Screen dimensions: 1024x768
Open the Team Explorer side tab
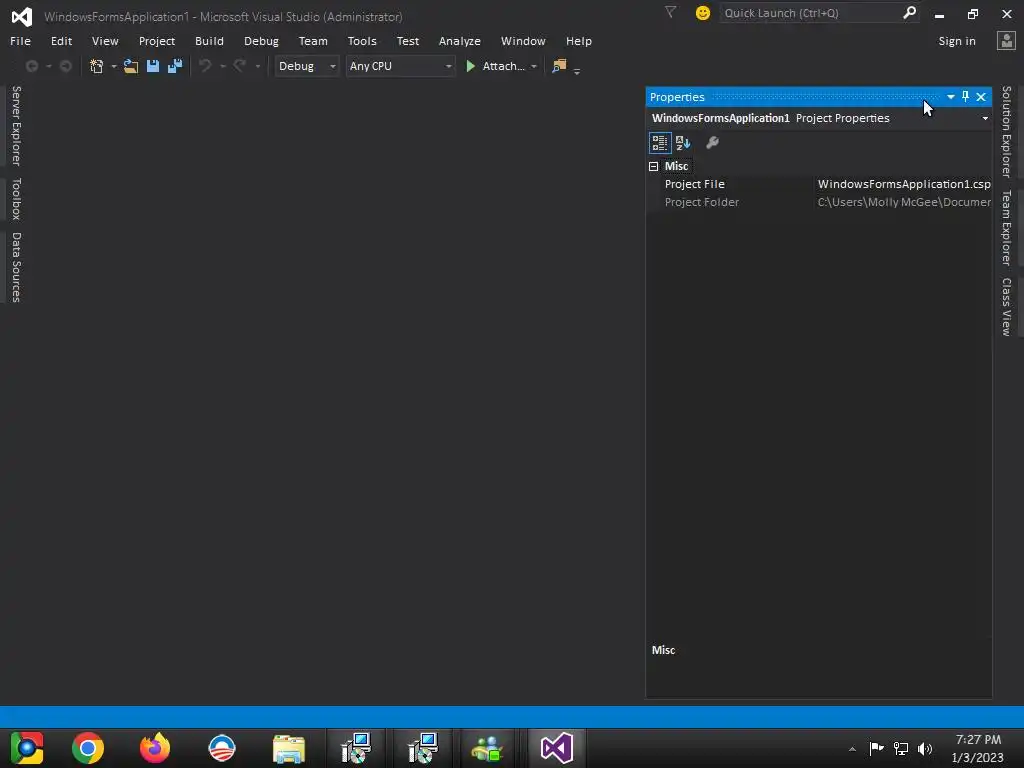[x=1006, y=227]
